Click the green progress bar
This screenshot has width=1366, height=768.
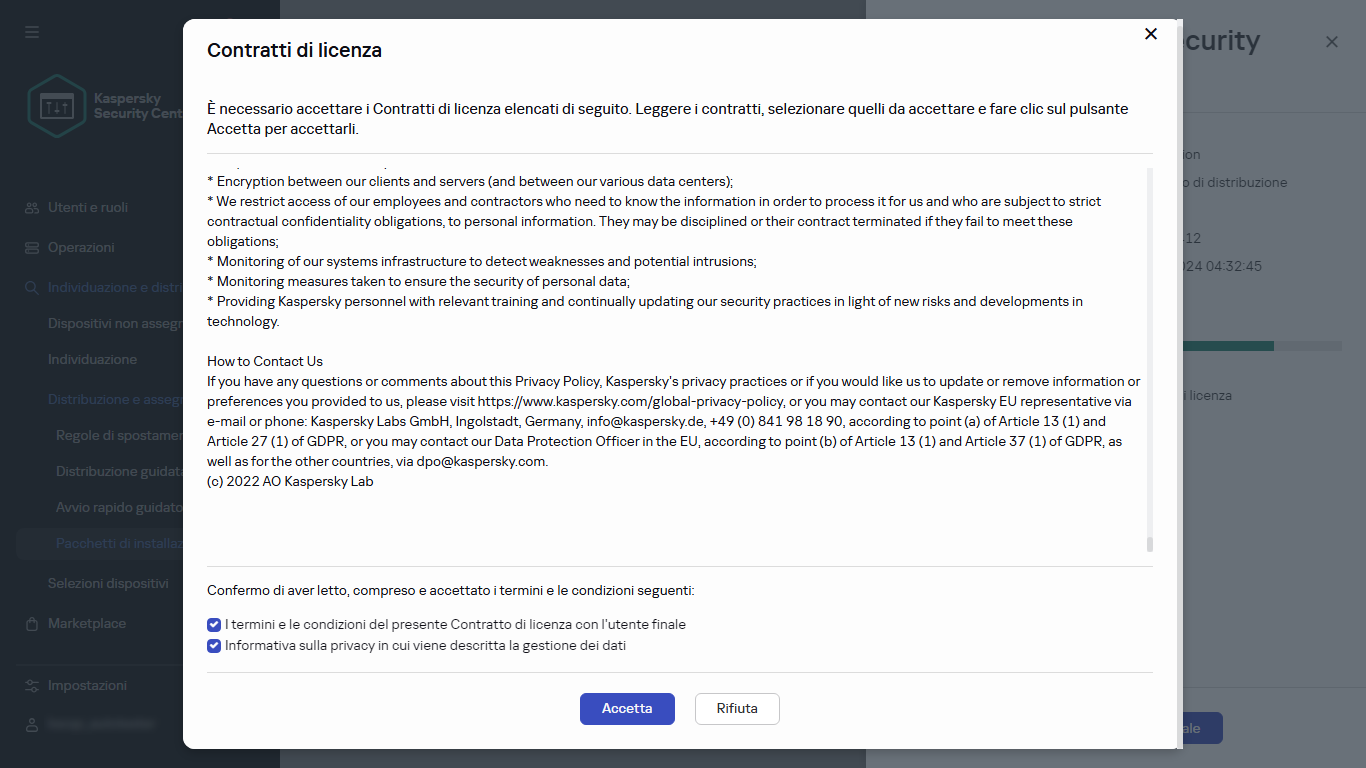coord(1227,346)
